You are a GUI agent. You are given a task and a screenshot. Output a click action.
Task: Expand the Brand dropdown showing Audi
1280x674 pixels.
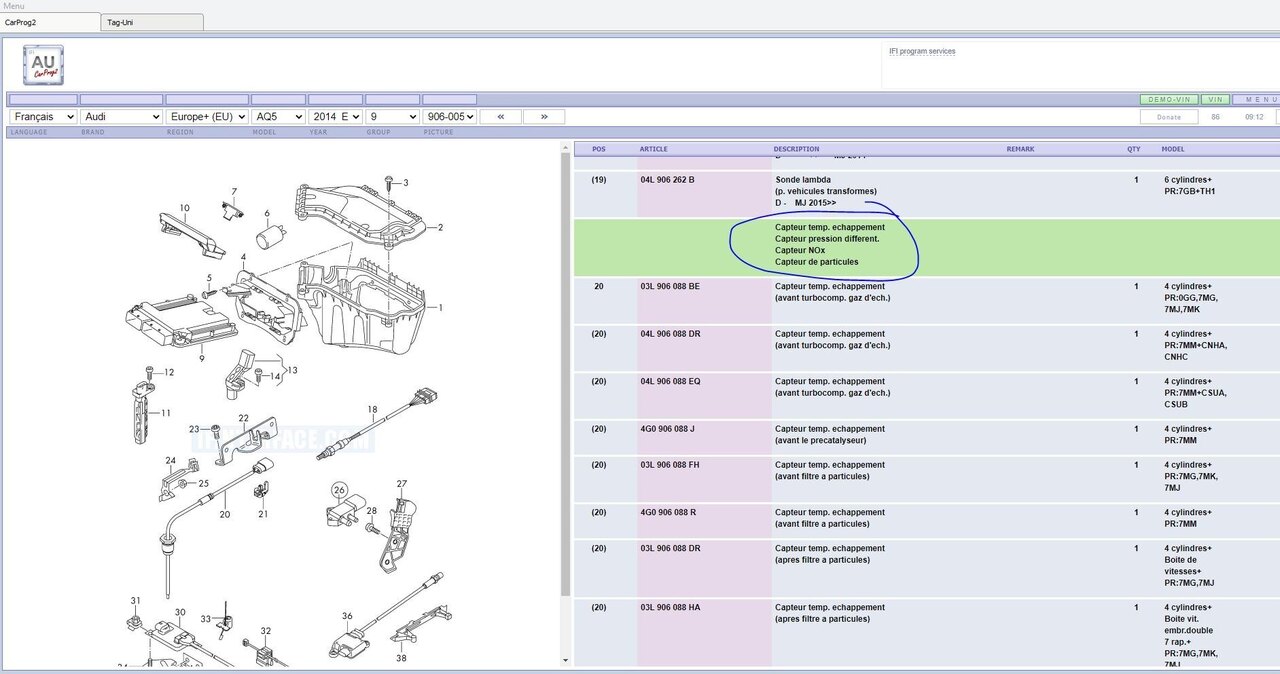click(121, 117)
